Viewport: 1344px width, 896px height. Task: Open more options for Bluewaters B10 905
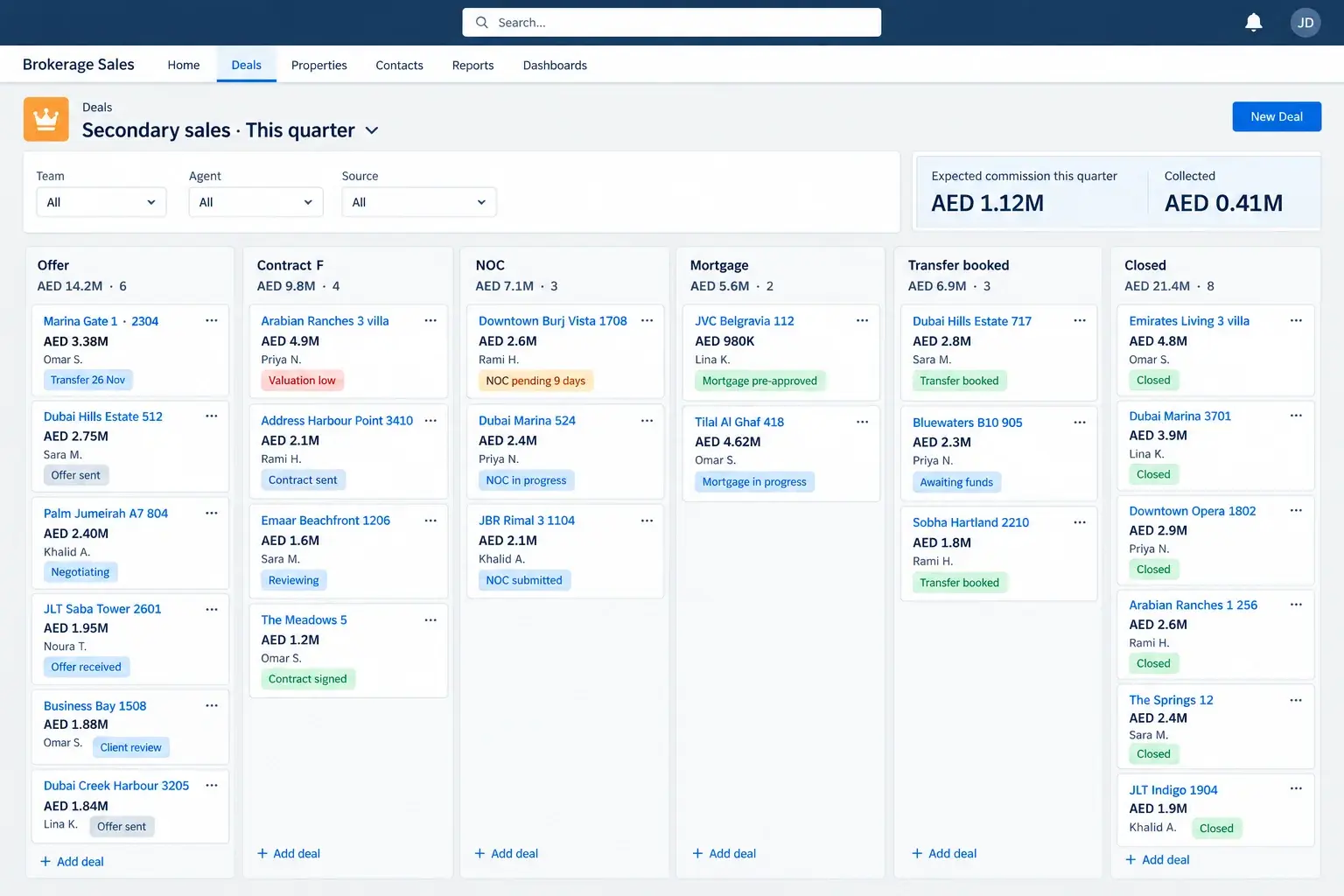(1080, 423)
